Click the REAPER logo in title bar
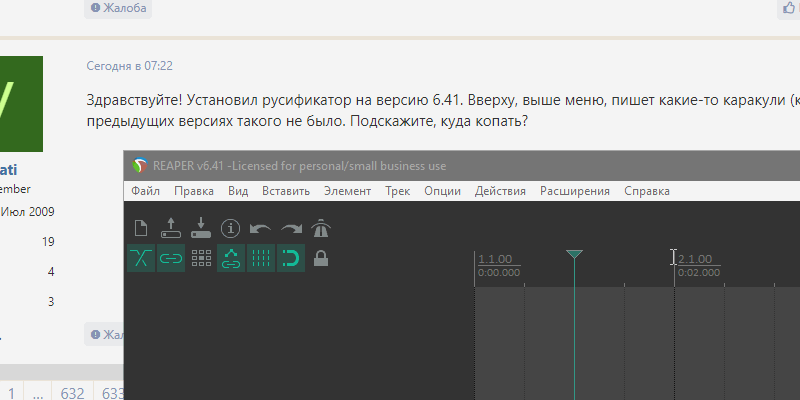The image size is (800, 400). (x=139, y=166)
